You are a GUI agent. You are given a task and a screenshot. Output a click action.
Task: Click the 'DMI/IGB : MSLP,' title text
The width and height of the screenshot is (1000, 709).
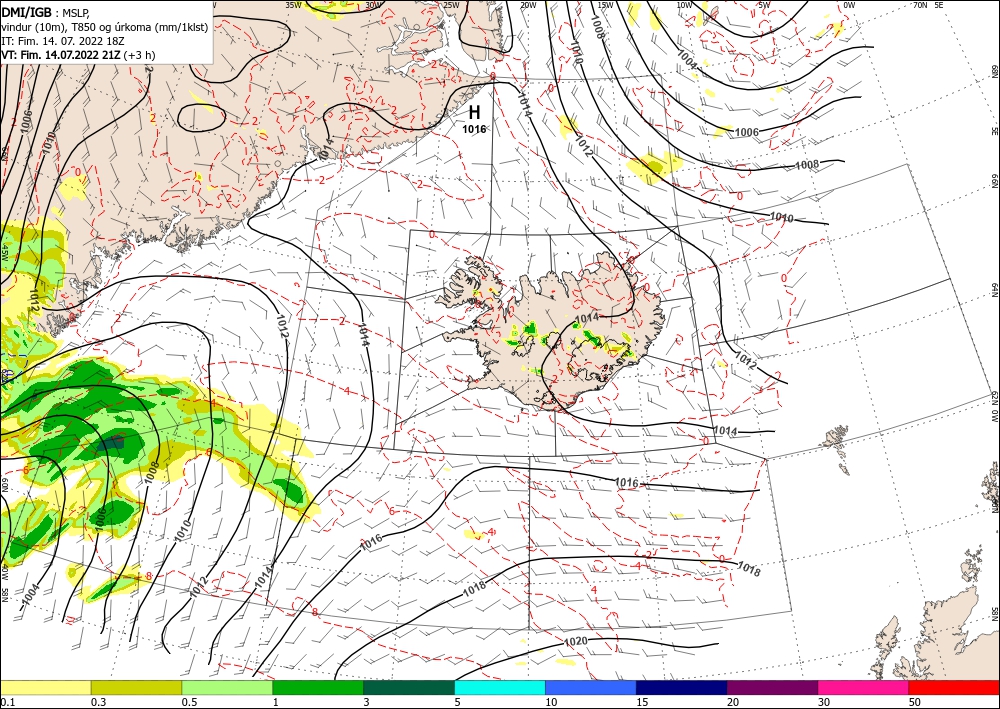click(45, 12)
